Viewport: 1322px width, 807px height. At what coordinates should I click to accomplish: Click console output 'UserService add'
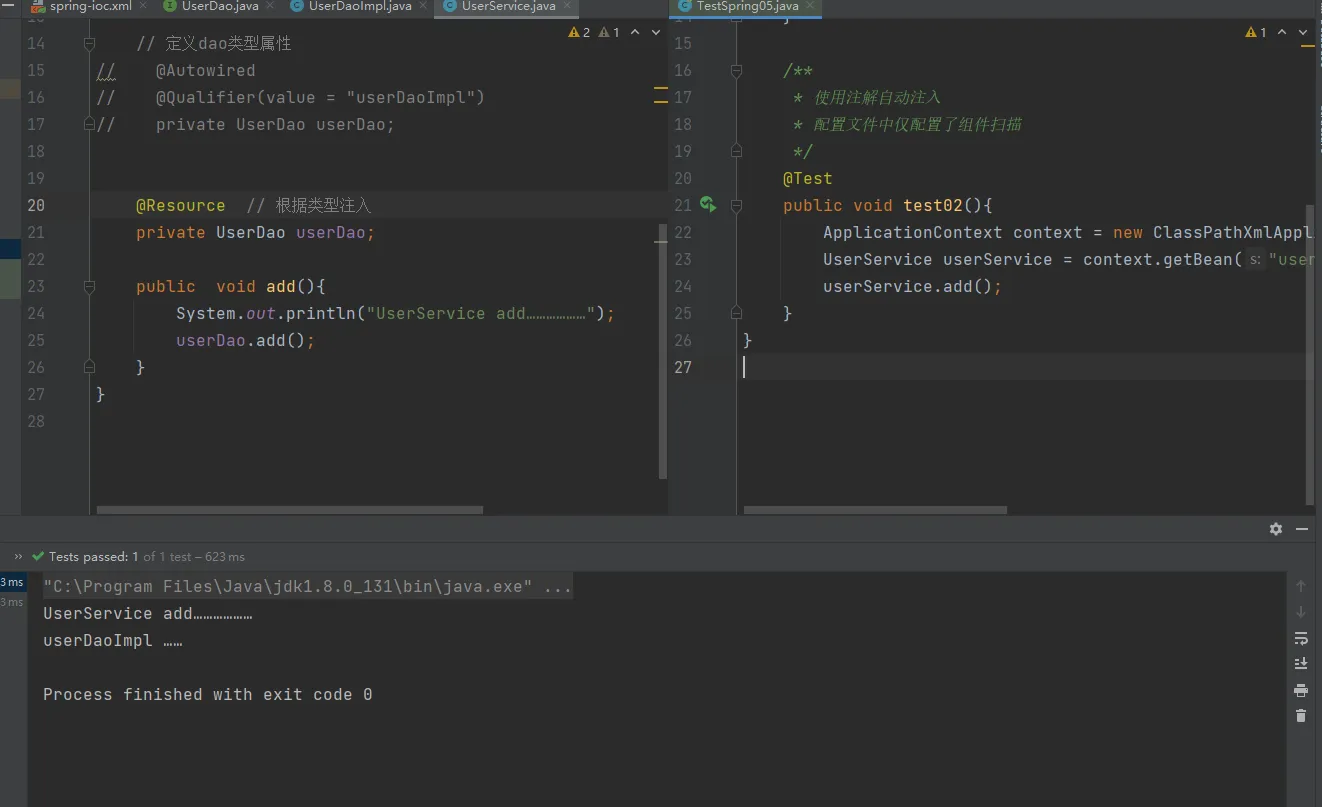(147, 613)
